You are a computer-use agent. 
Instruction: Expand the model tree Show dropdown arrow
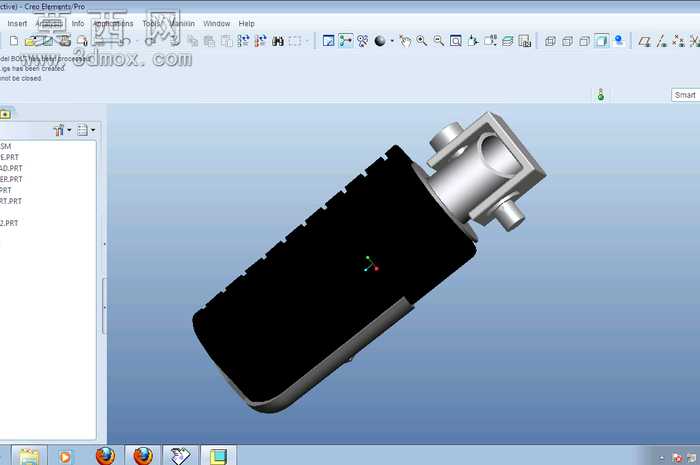[x=93, y=130]
